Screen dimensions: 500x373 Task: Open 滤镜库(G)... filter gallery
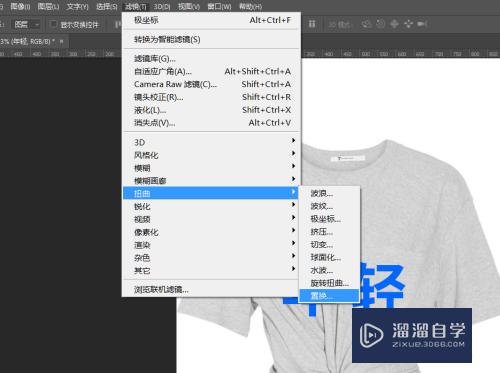[212, 59]
